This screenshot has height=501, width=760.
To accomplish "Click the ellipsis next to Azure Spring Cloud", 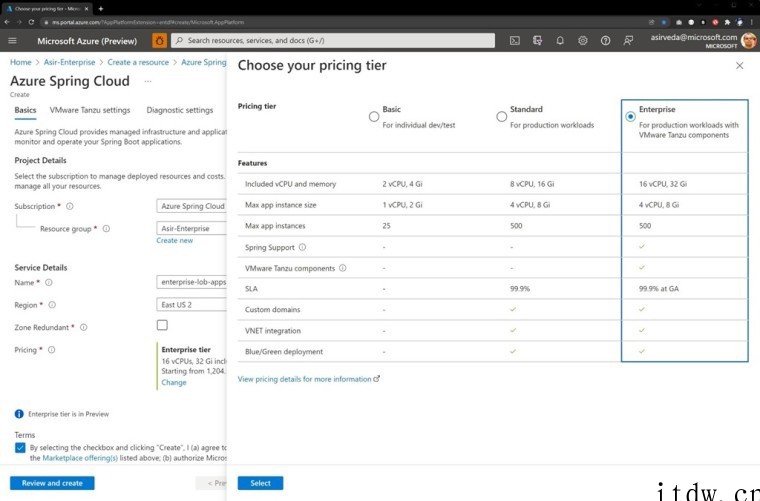I will point(148,81).
